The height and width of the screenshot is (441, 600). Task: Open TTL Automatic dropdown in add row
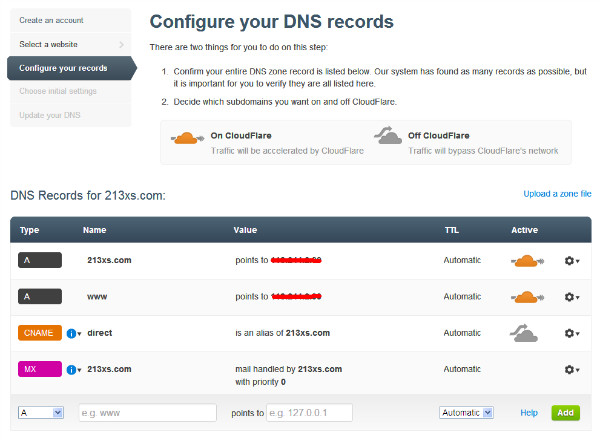[x=466, y=413]
